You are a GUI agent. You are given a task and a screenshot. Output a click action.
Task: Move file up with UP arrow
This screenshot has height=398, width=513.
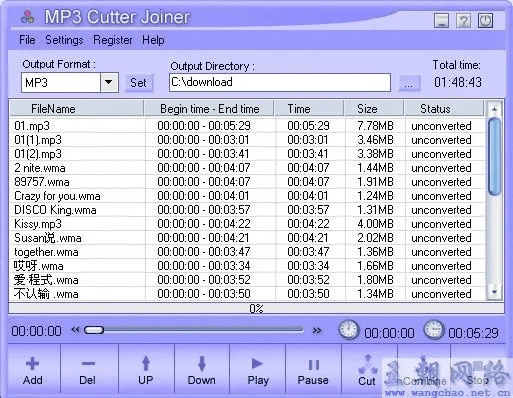point(146,363)
